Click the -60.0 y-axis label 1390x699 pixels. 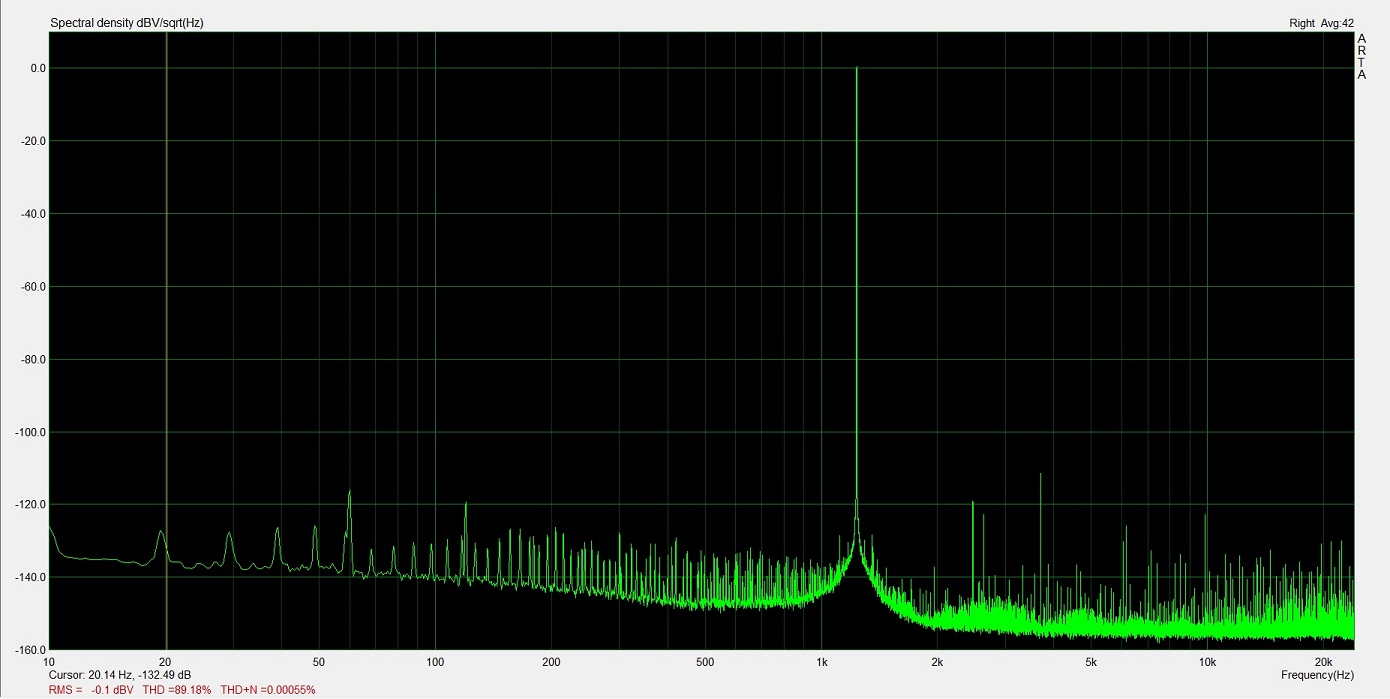point(33,287)
